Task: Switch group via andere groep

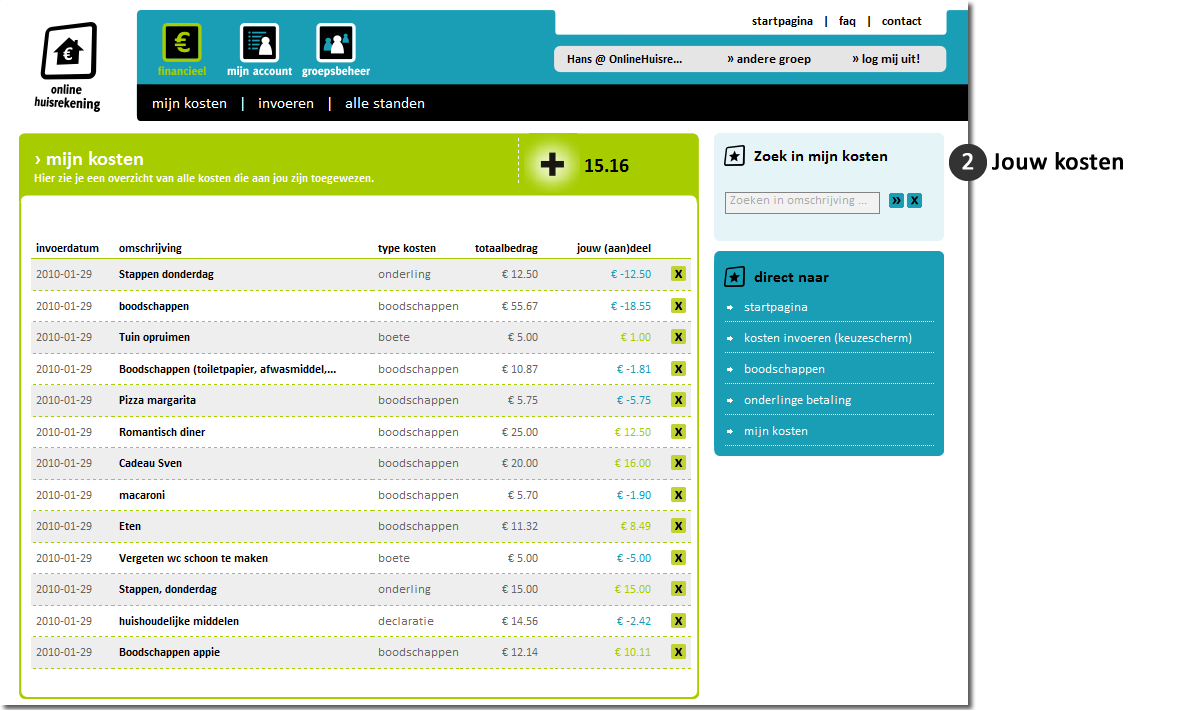Action: coord(769,59)
